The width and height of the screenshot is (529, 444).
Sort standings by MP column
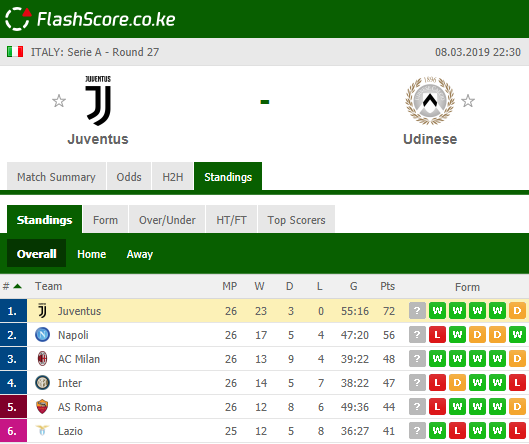(x=230, y=286)
